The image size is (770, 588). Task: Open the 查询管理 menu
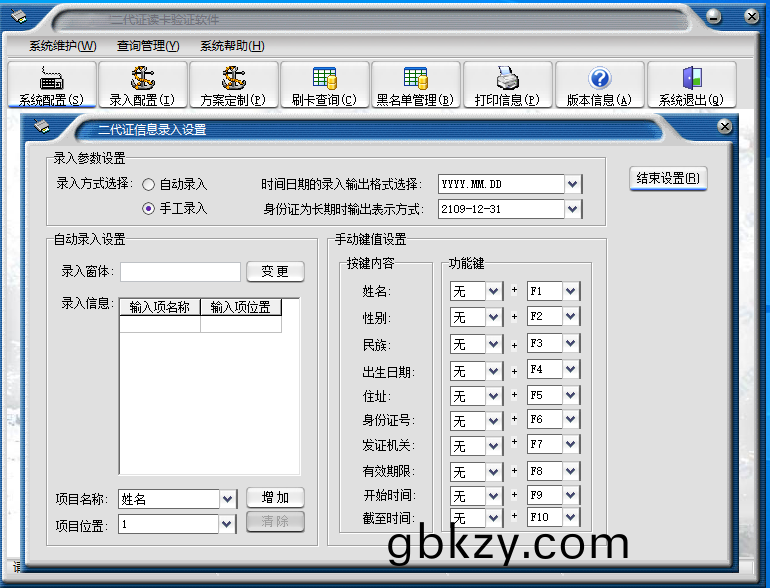pos(148,46)
